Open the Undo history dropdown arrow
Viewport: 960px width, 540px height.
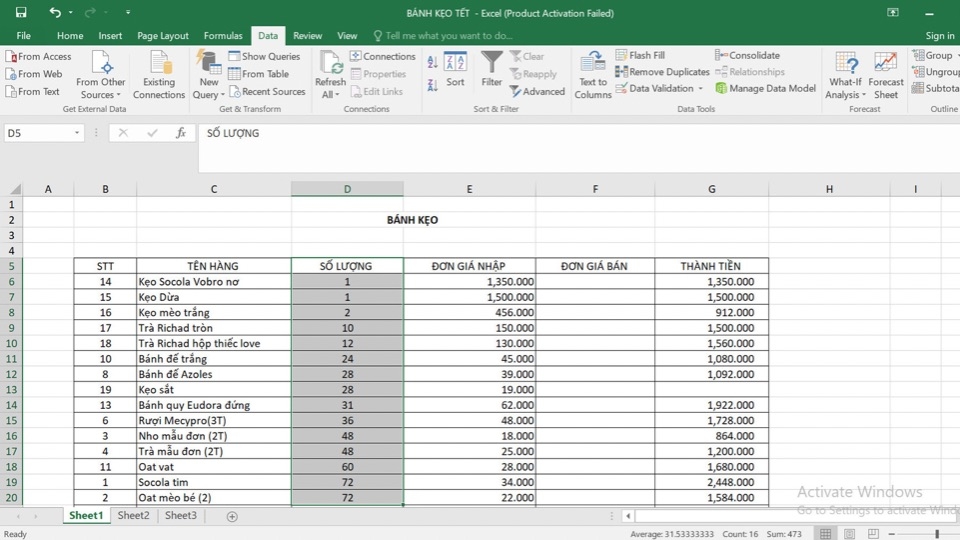[70, 12]
